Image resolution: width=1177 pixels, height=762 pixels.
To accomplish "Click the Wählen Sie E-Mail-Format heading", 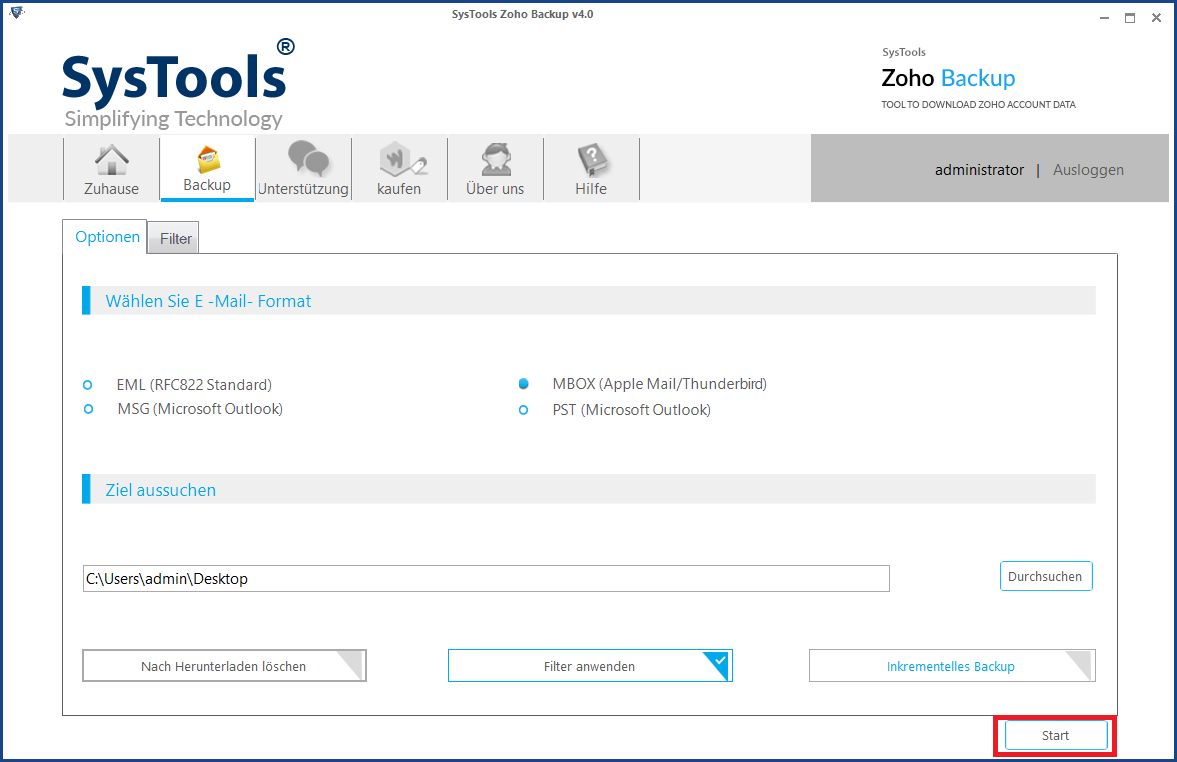I will pos(208,301).
